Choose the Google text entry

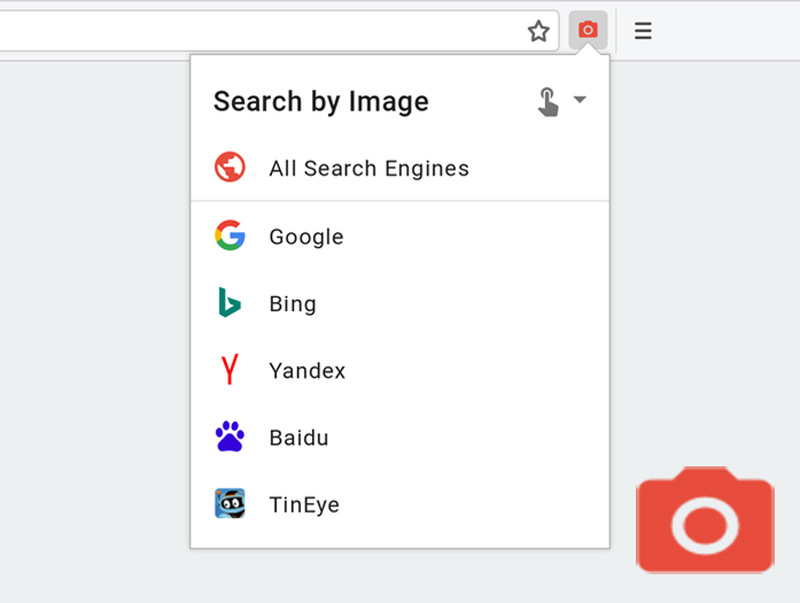(x=306, y=237)
